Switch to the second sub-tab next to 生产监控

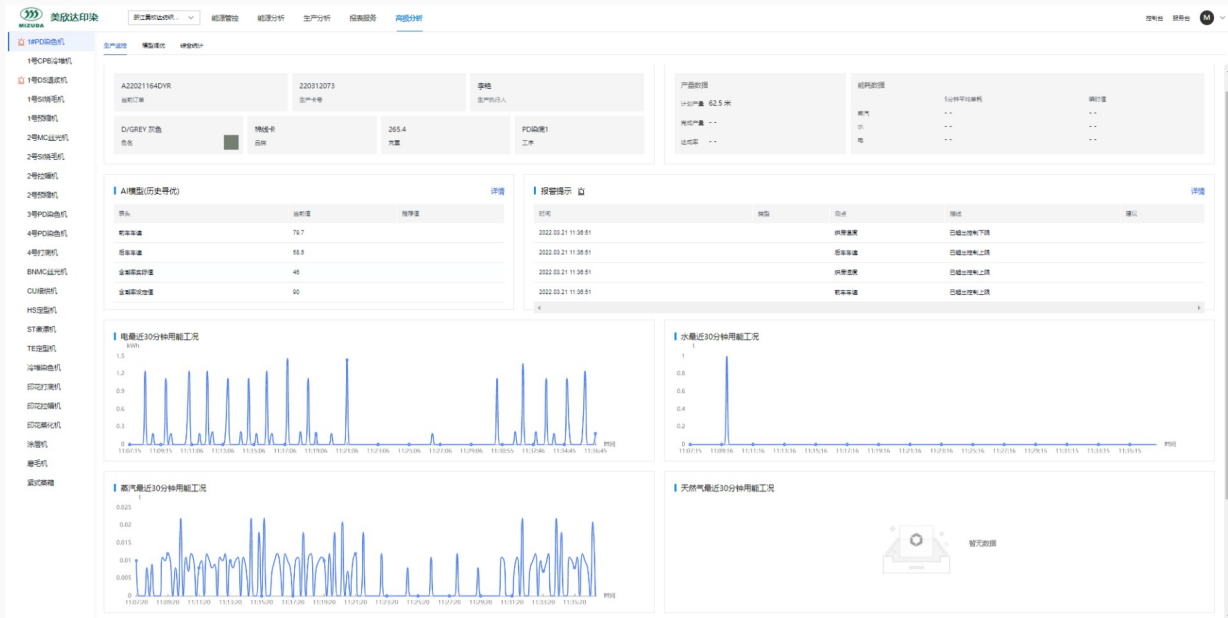[x=153, y=46]
